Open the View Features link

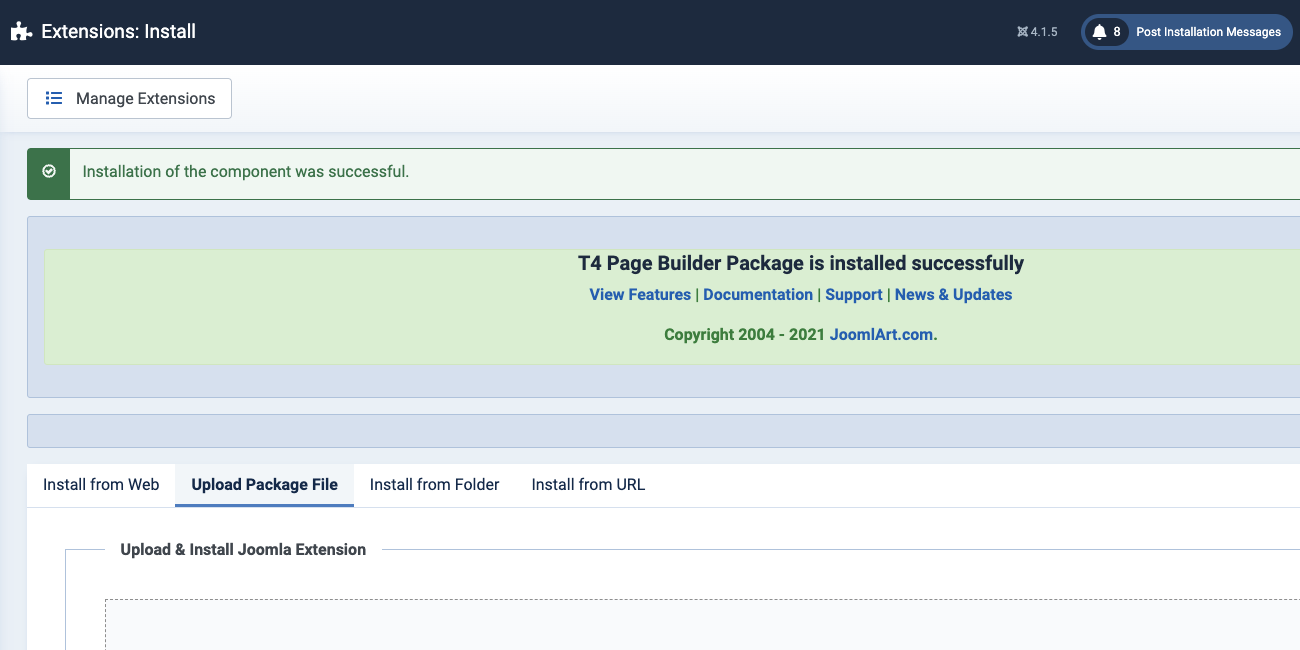pyautogui.click(x=640, y=295)
